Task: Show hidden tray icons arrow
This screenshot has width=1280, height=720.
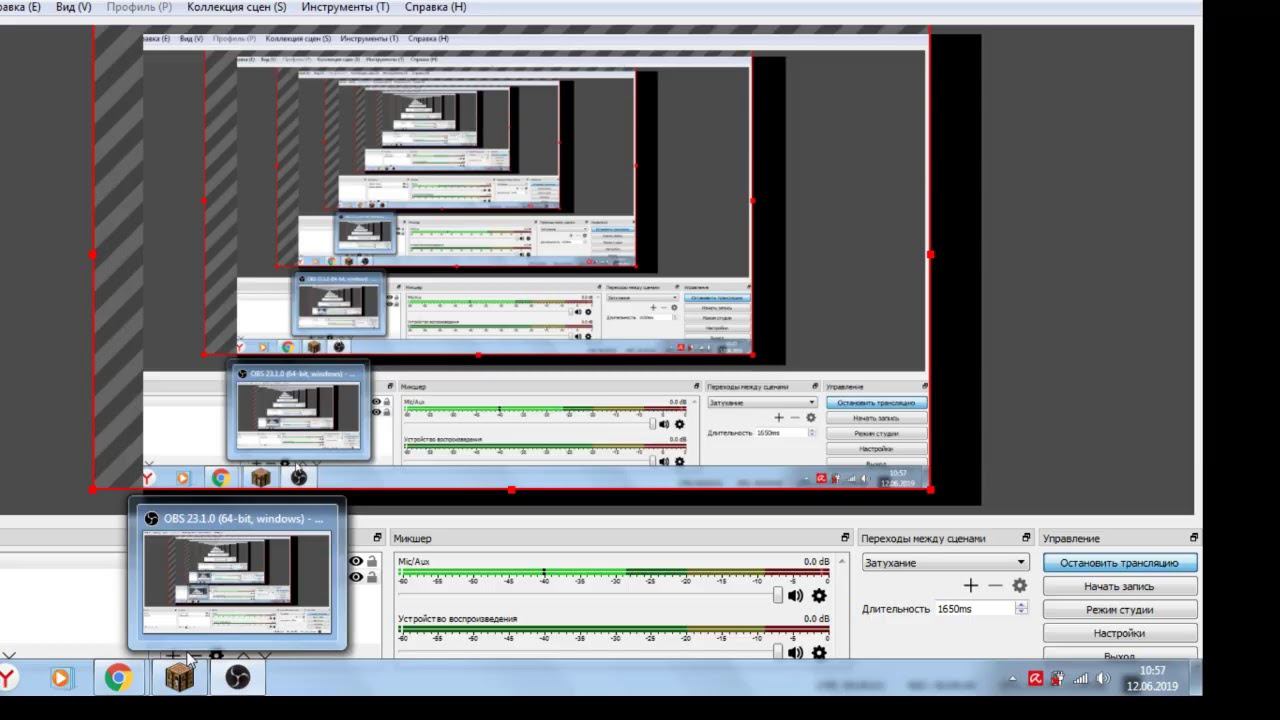Action: pos(1012,679)
